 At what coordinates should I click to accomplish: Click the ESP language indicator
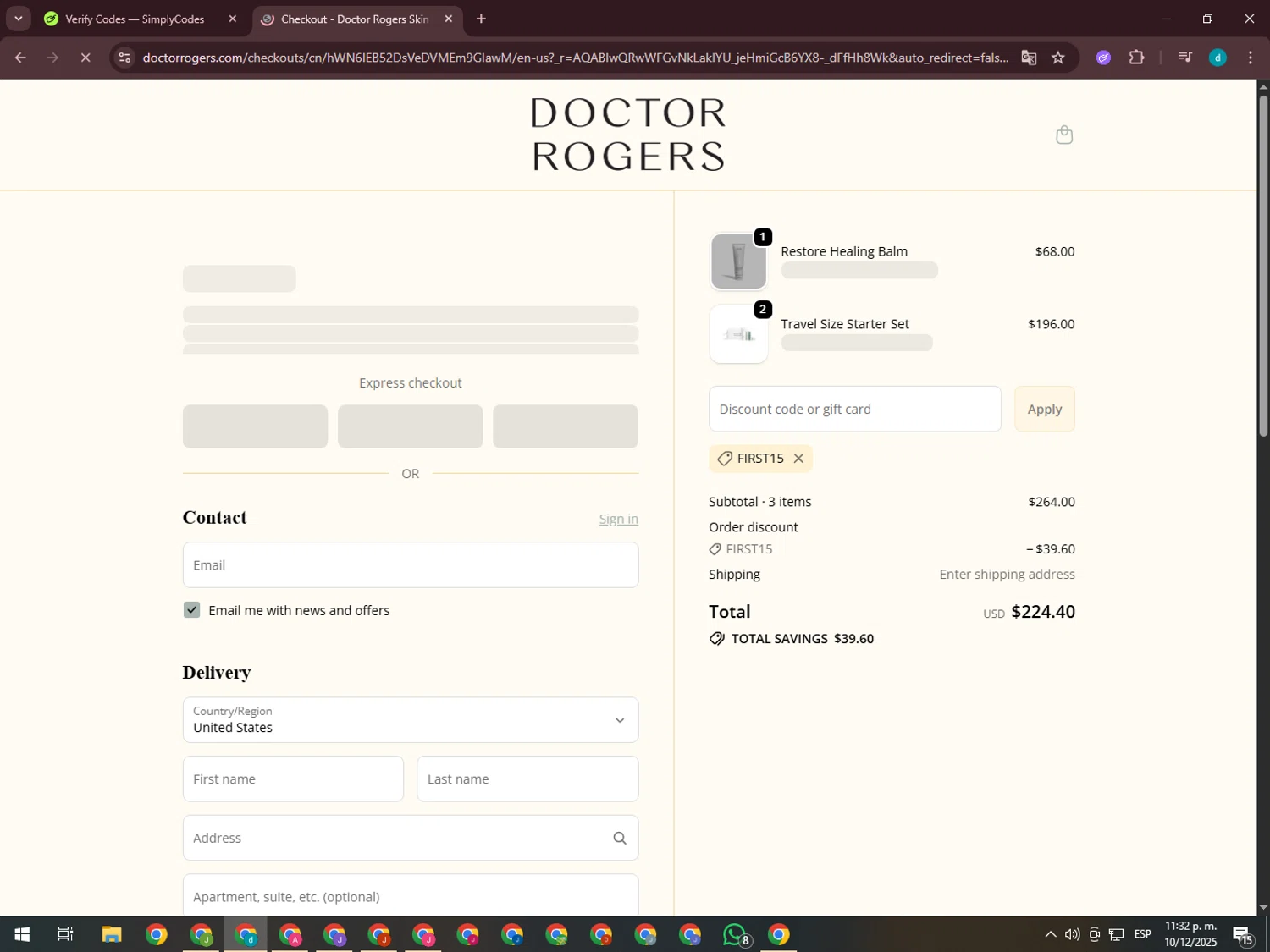pyautogui.click(x=1143, y=934)
